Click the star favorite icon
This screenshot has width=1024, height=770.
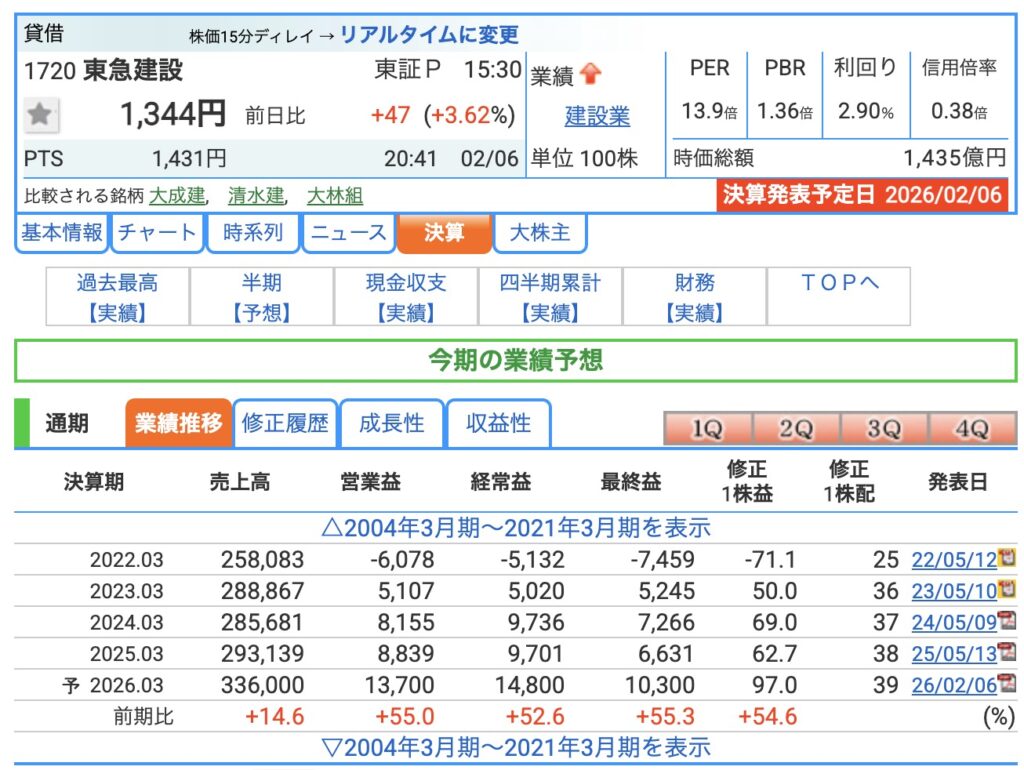[40, 115]
